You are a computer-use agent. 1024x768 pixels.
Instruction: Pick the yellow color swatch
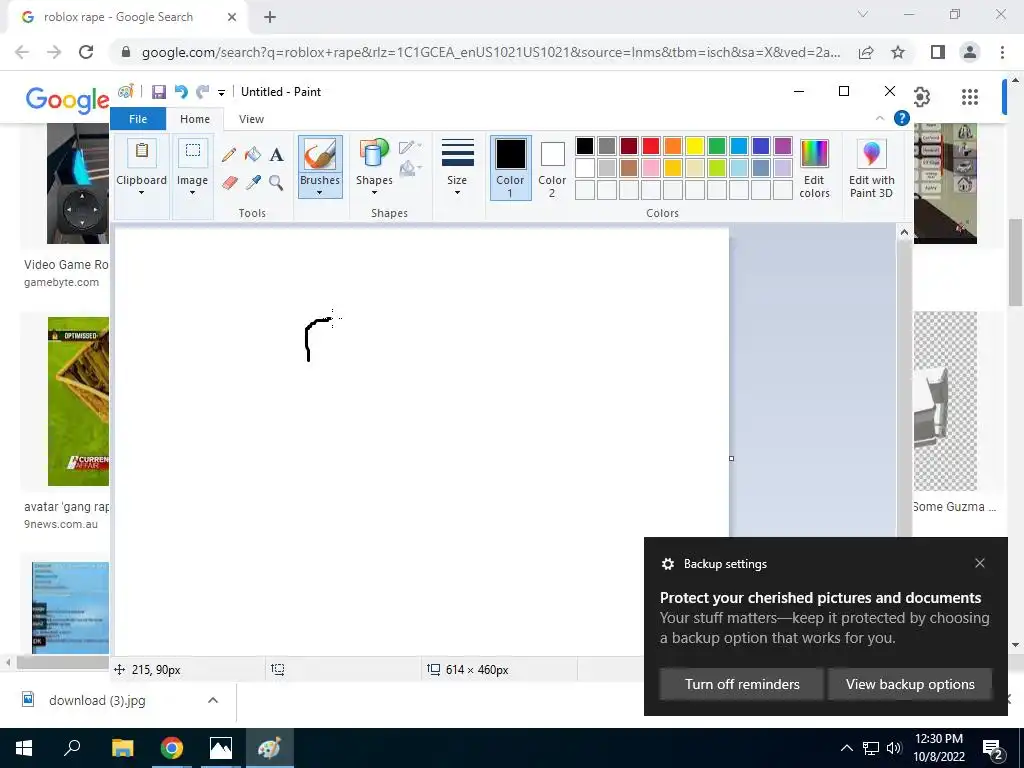click(x=695, y=146)
